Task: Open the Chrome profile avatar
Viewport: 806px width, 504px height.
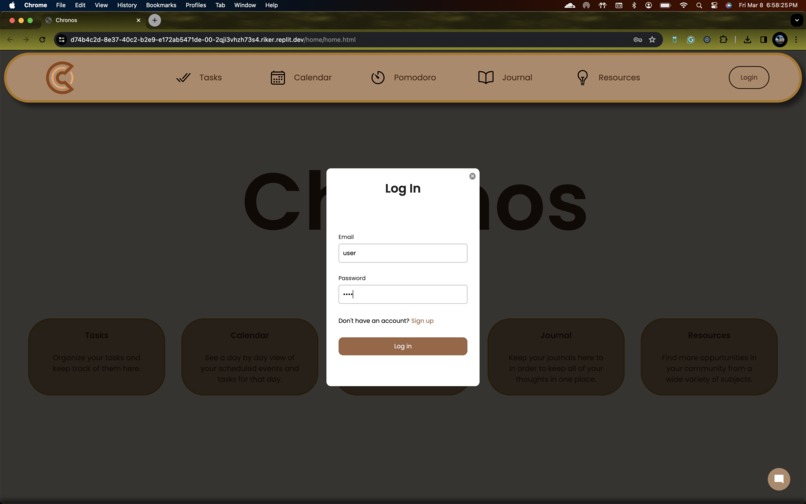Action: tap(780, 40)
